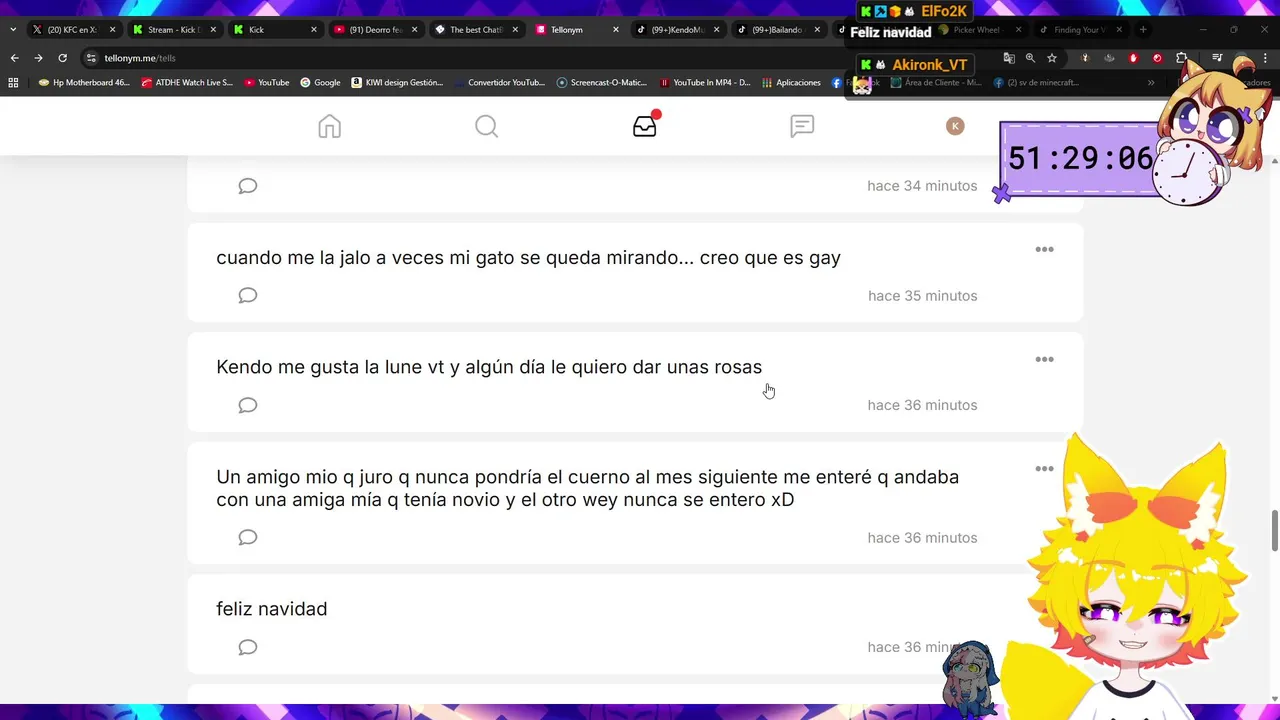Viewport: 1280px width, 720px height.
Task: Open the YouTube bookmark
Action: click(x=267, y=83)
